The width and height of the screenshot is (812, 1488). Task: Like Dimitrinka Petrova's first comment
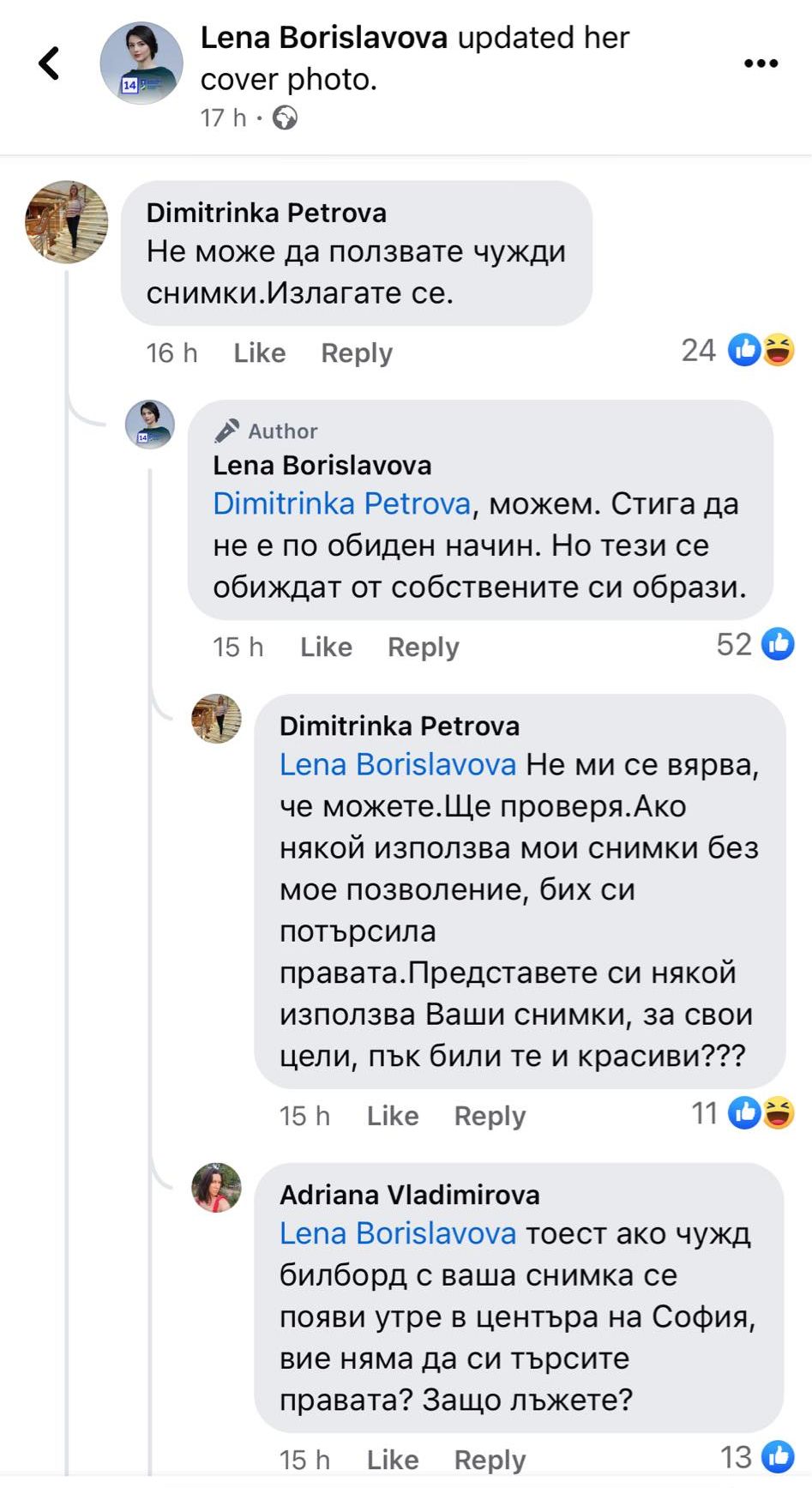[x=259, y=352]
